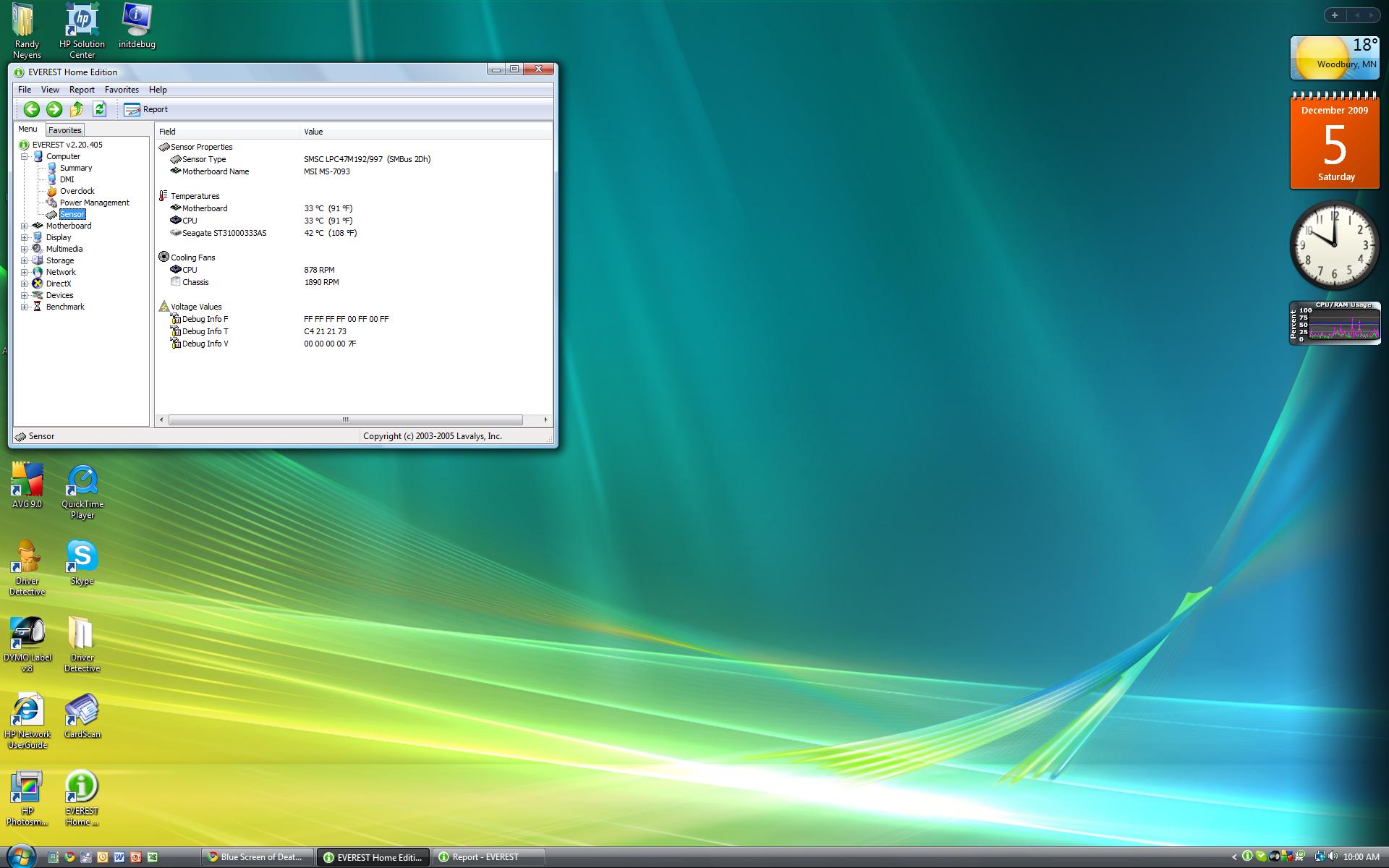Open the Randy Neyens desktop folder
Screen dimensions: 1389x868
click(x=27, y=30)
